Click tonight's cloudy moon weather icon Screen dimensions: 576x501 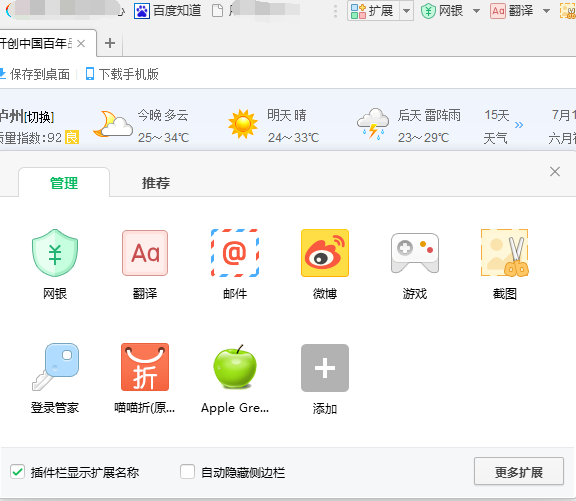pyautogui.click(x=112, y=124)
